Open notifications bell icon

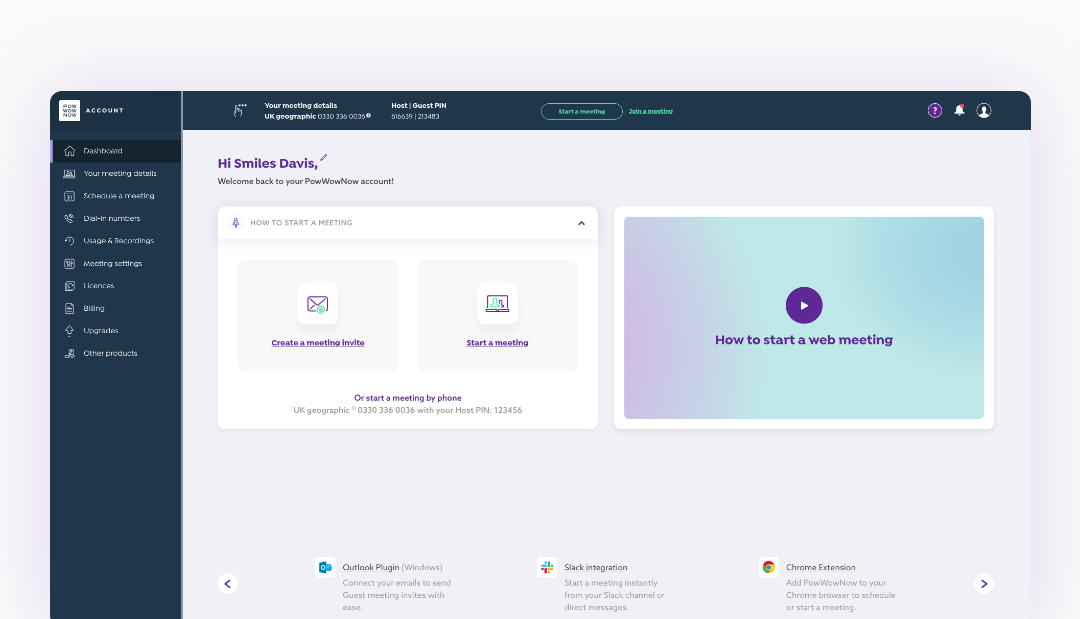tap(959, 110)
